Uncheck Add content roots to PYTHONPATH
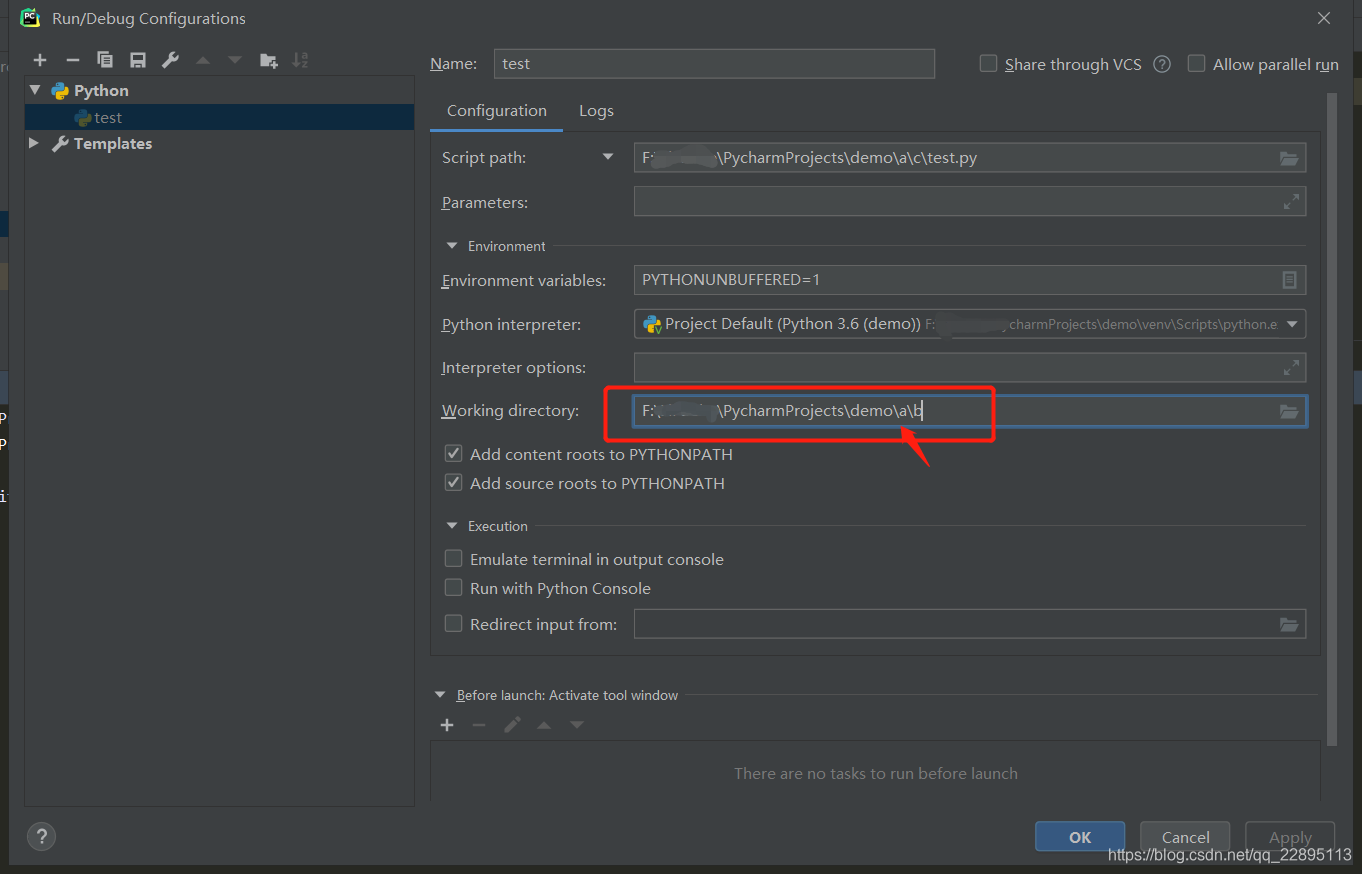The image size is (1362, 874). pyautogui.click(x=453, y=454)
